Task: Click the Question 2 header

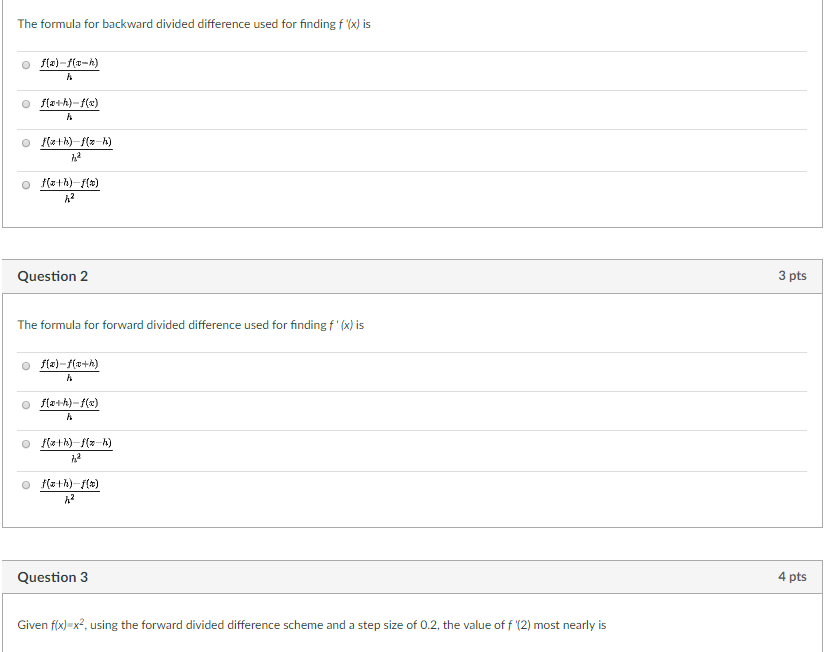Action: click(x=52, y=276)
